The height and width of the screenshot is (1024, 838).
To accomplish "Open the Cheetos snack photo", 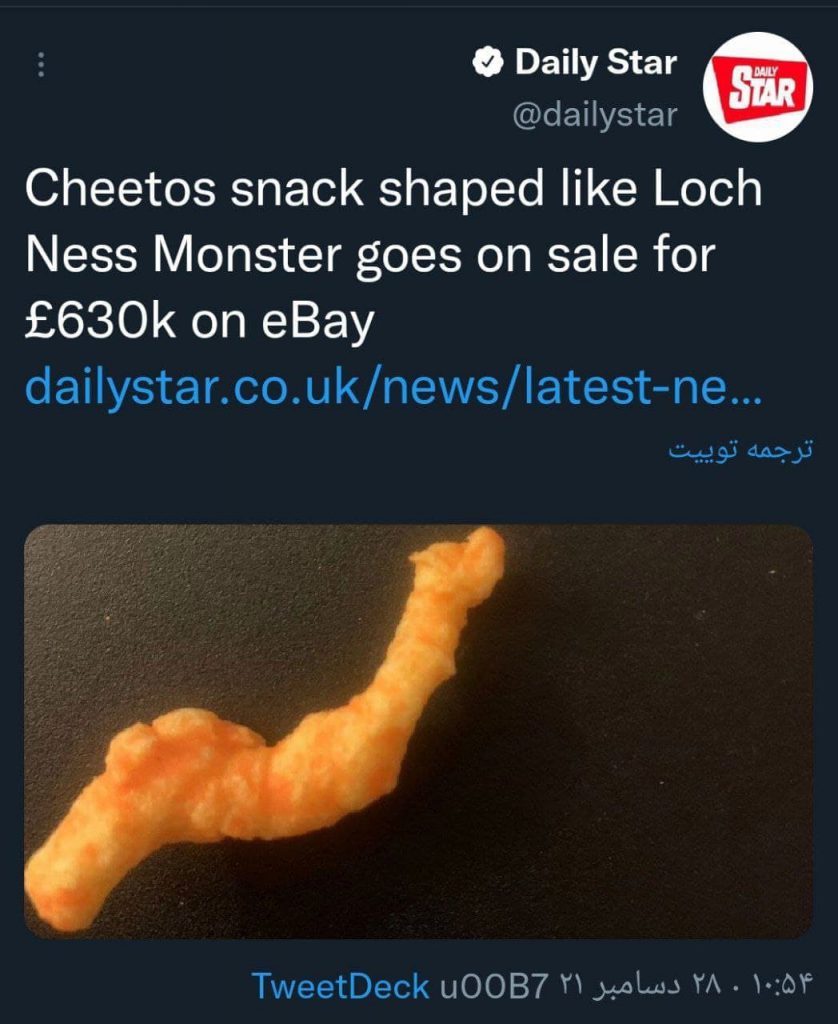I will coord(419,731).
